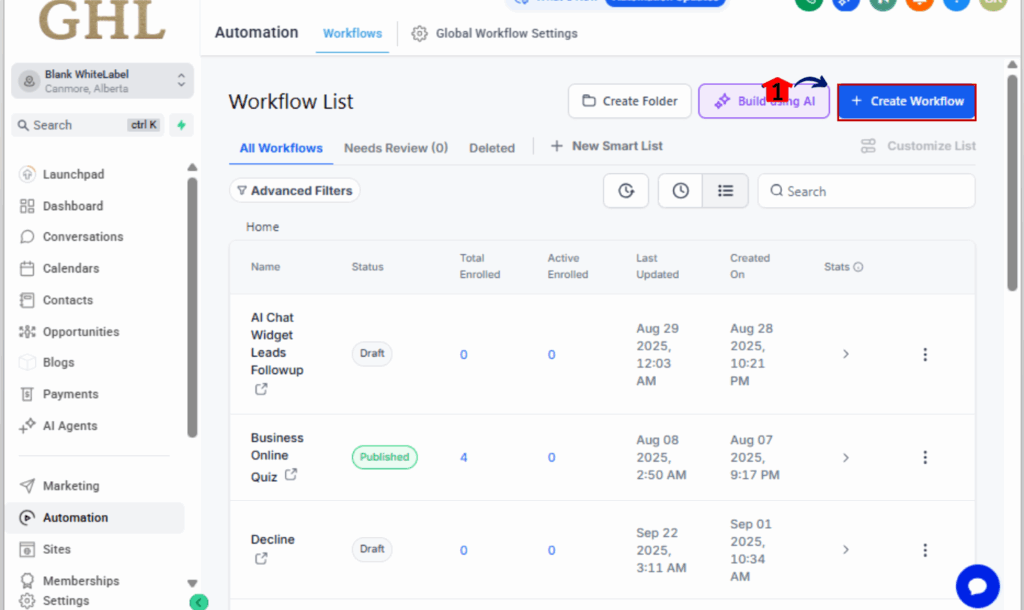Click Build using AI

click(x=763, y=101)
